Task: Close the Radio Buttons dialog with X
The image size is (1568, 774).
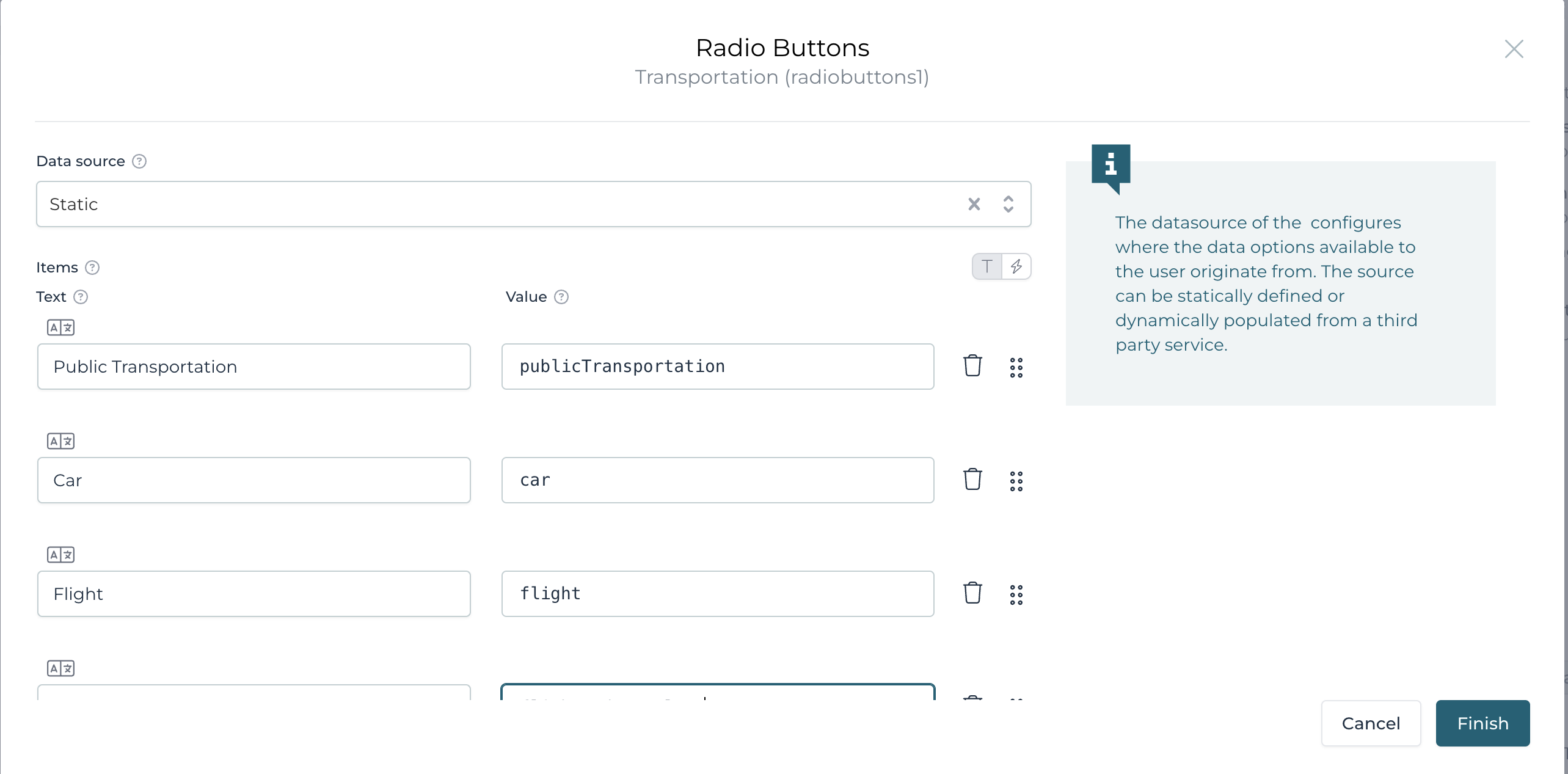Action: coord(1514,49)
